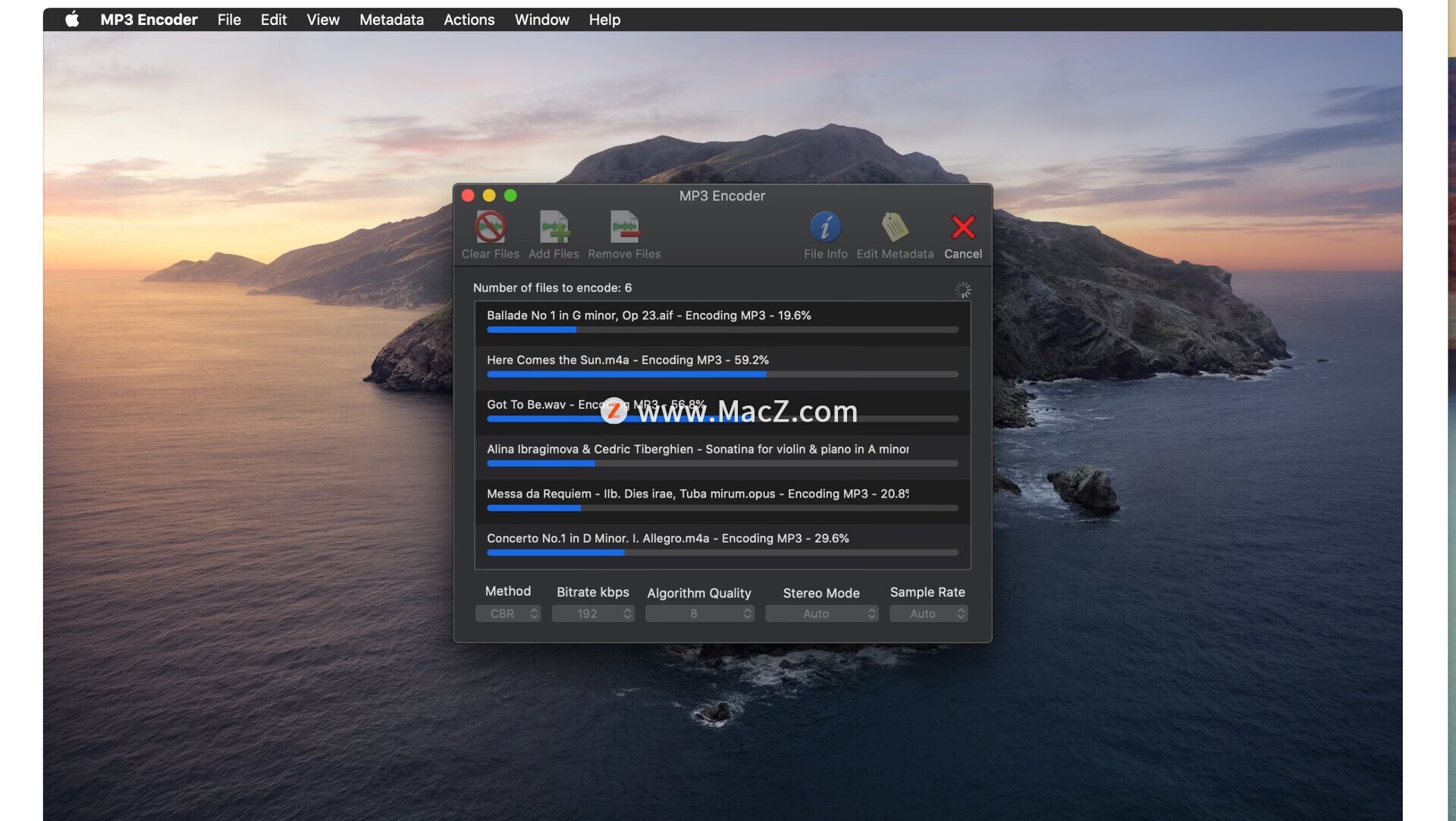Click the green zoom window button
Image resolution: width=1456 pixels, height=821 pixels.
(510, 196)
